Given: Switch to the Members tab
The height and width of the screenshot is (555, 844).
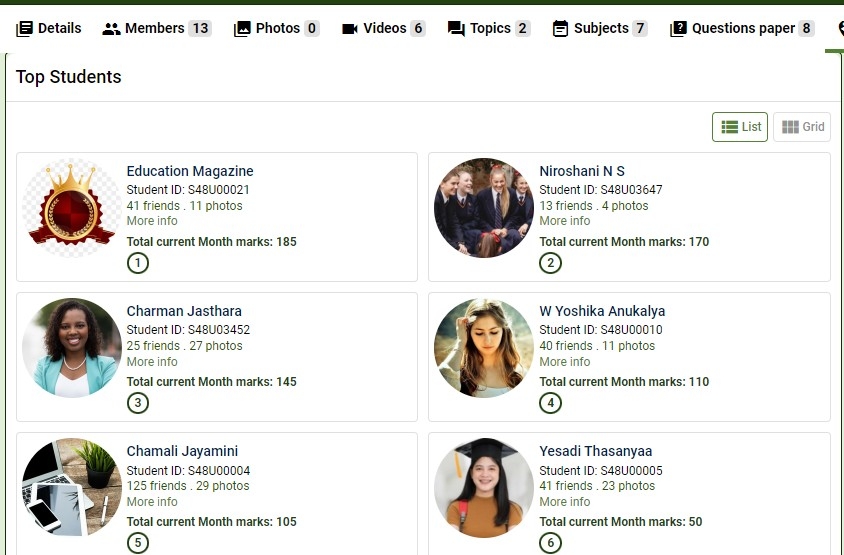Looking at the screenshot, I should pos(155,28).
